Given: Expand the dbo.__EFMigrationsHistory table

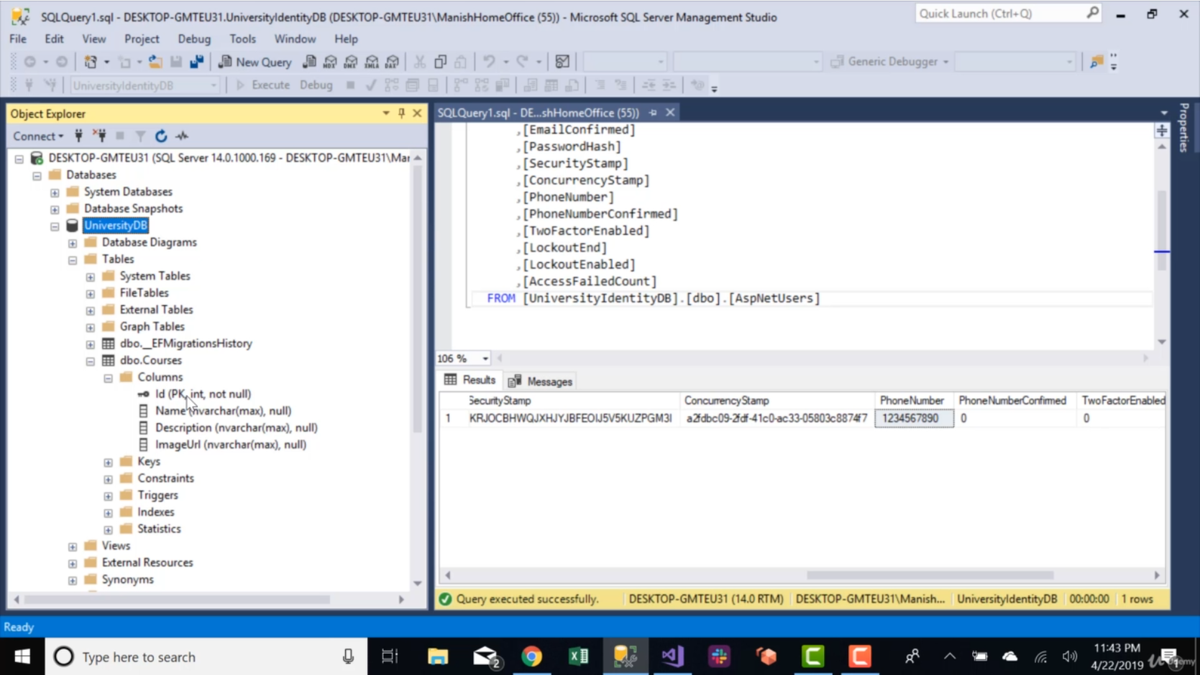Looking at the screenshot, I should pyautogui.click(x=90, y=344).
